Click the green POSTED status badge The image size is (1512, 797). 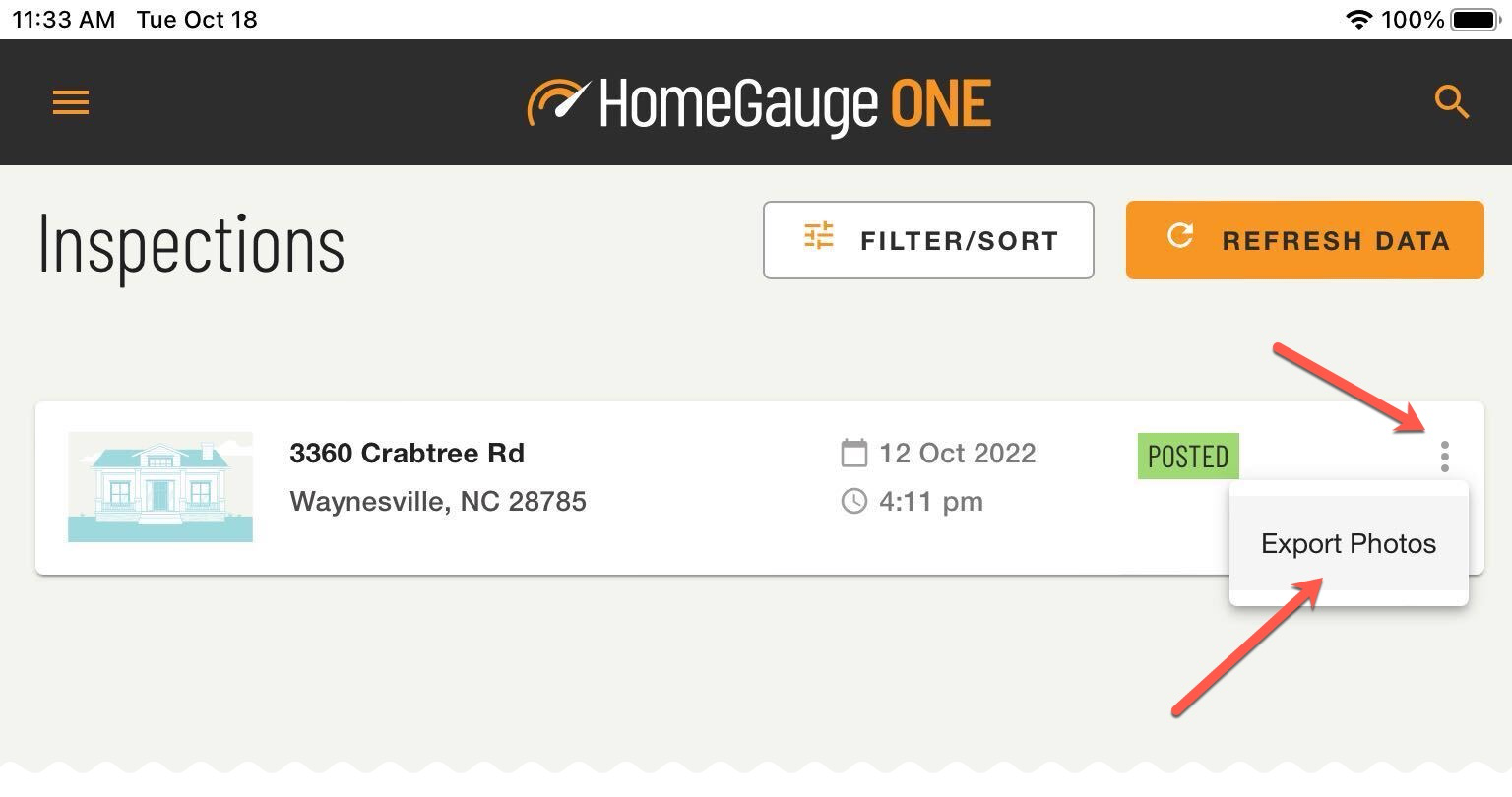[1188, 457]
